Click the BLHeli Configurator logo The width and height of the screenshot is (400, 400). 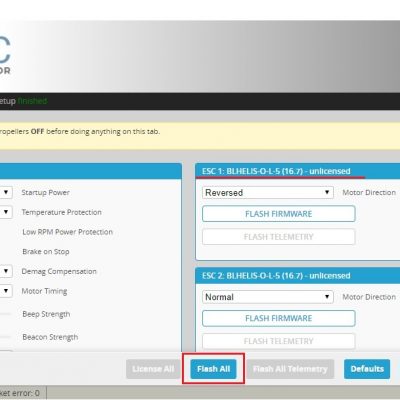point(5,55)
